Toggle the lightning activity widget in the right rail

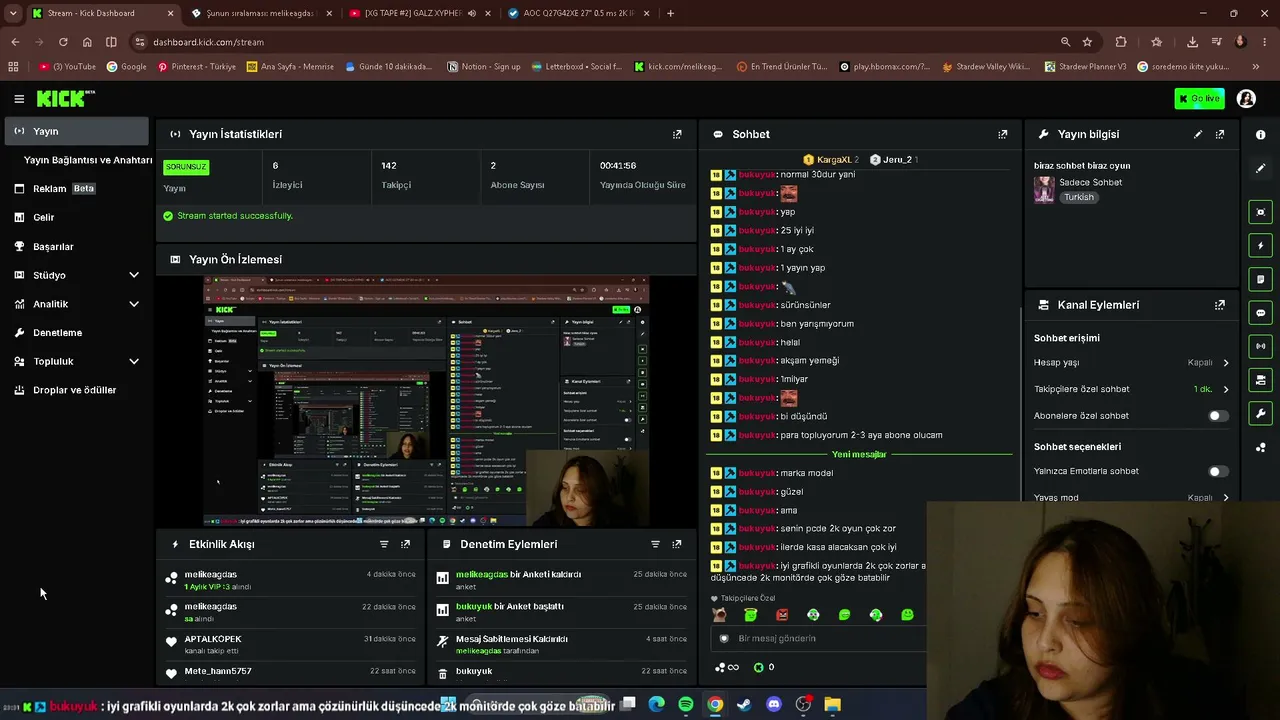coord(1260,246)
